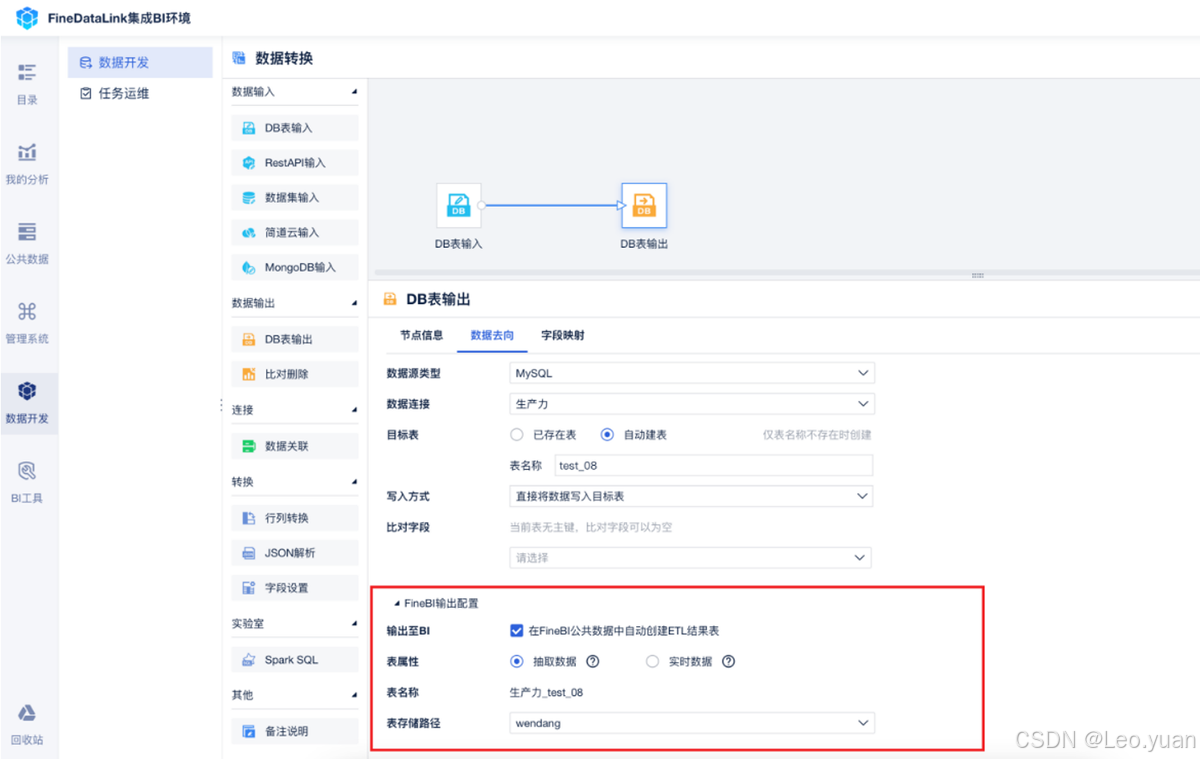Select the 实时数据 radio button
The width and height of the screenshot is (1200, 759).
653,661
